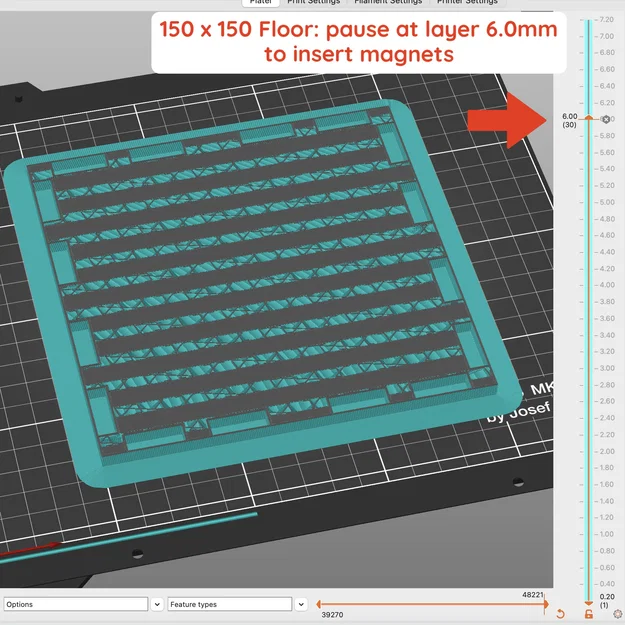The height and width of the screenshot is (625, 625).
Task: Remove the pause marker at layer 6.00
Action: [606, 119]
